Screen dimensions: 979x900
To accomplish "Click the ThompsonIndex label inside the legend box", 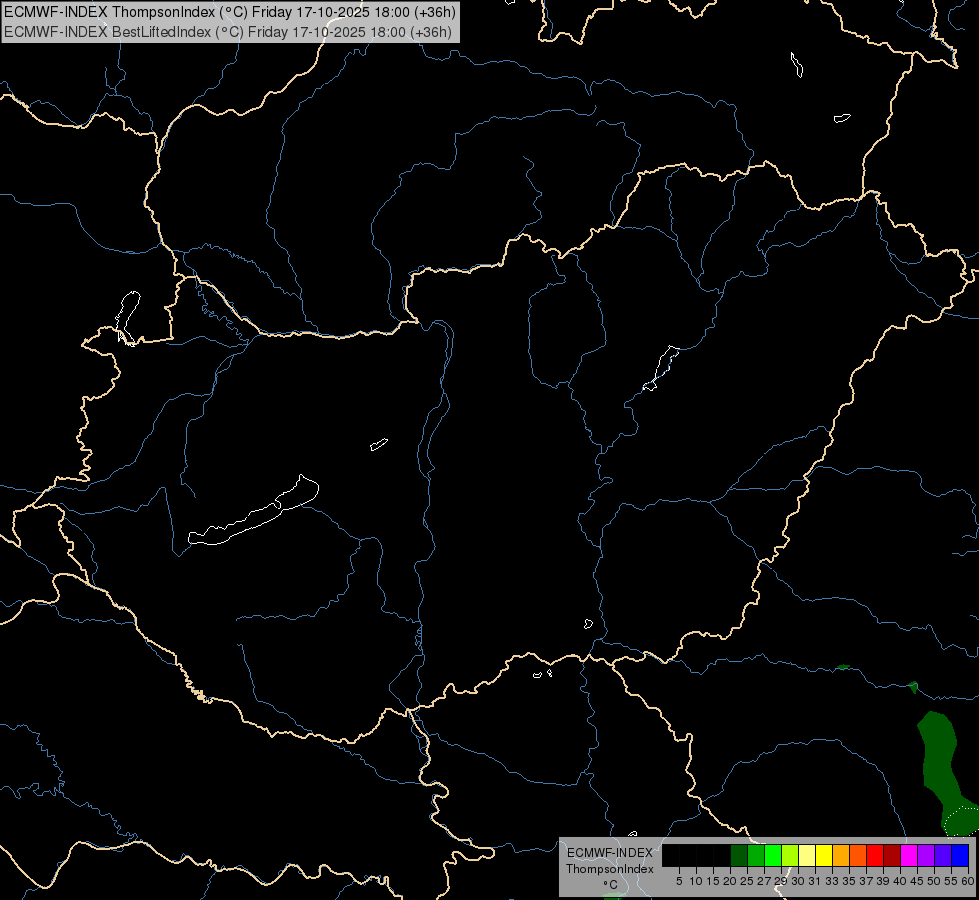I will 610,869.
